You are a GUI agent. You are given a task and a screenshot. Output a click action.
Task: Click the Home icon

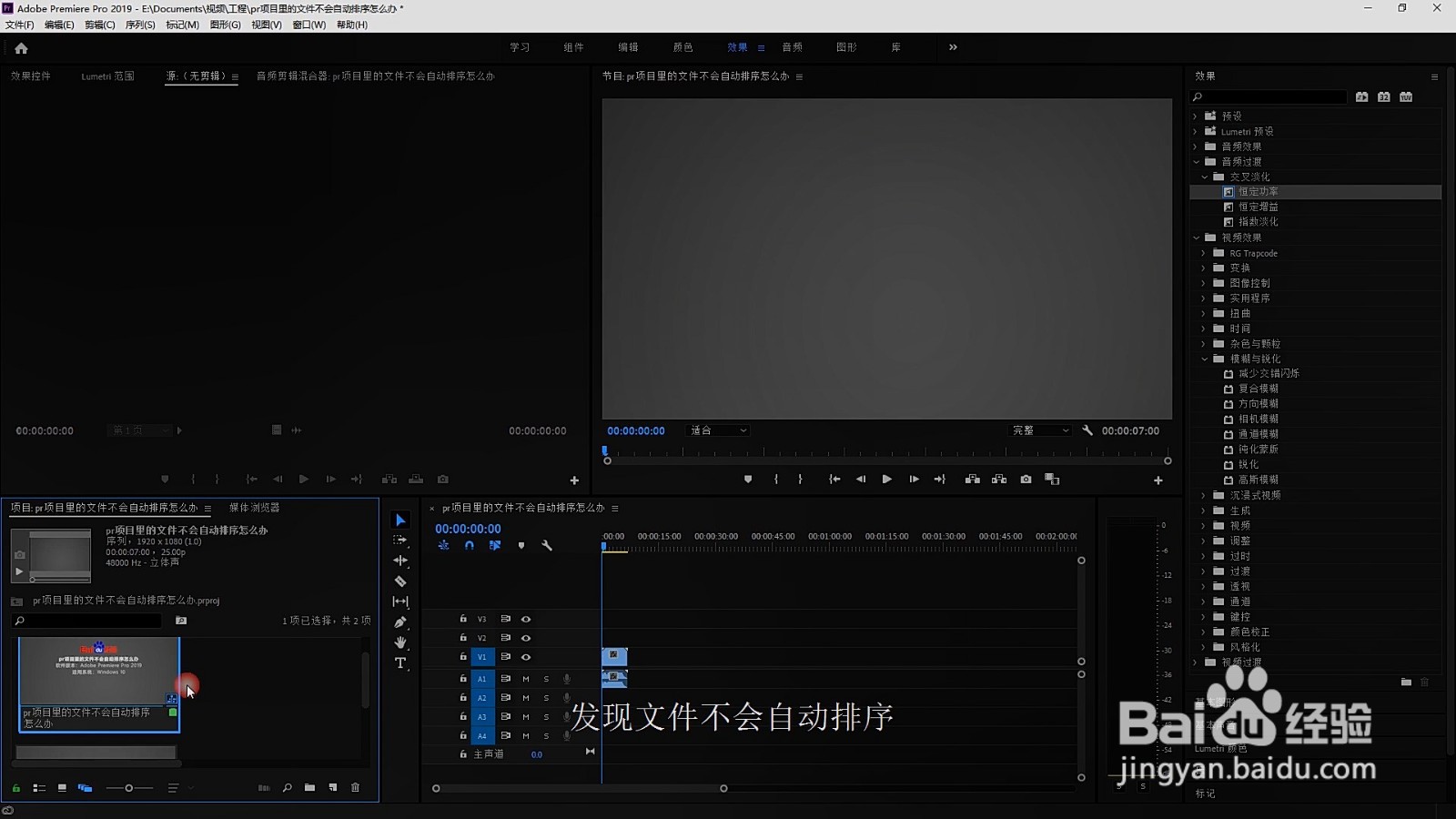21,48
